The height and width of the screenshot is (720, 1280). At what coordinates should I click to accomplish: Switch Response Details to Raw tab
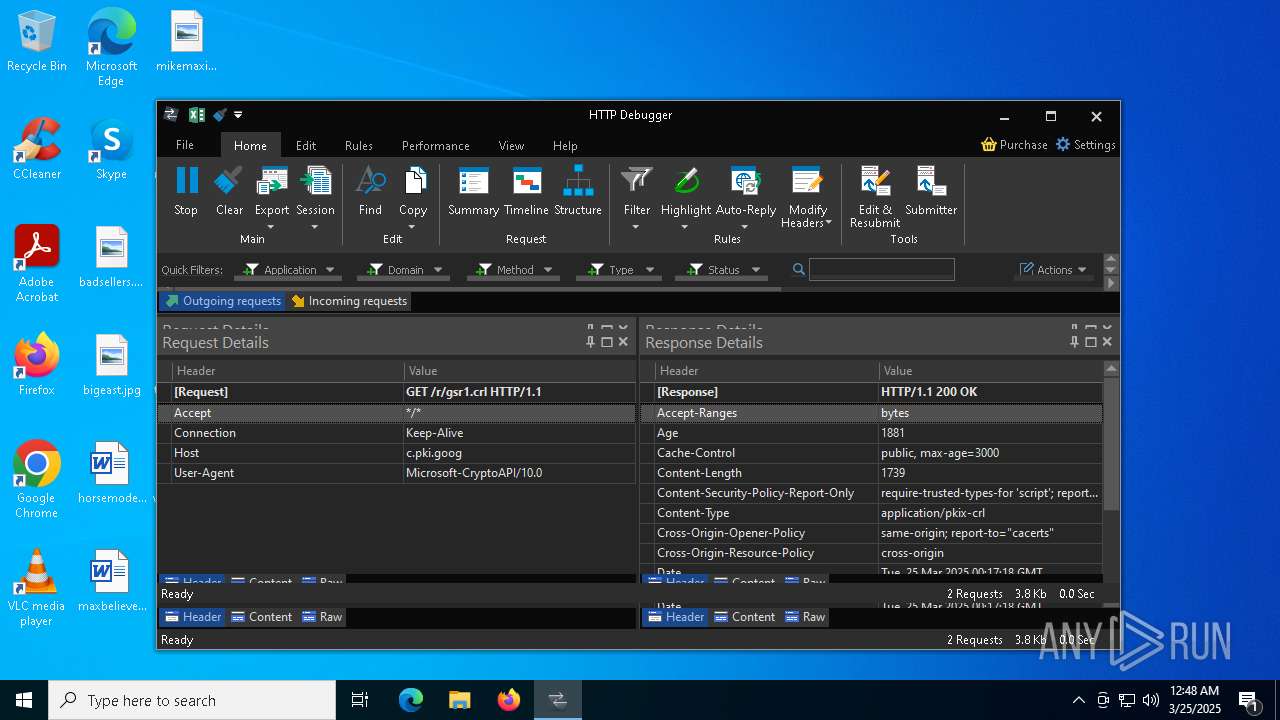click(805, 617)
